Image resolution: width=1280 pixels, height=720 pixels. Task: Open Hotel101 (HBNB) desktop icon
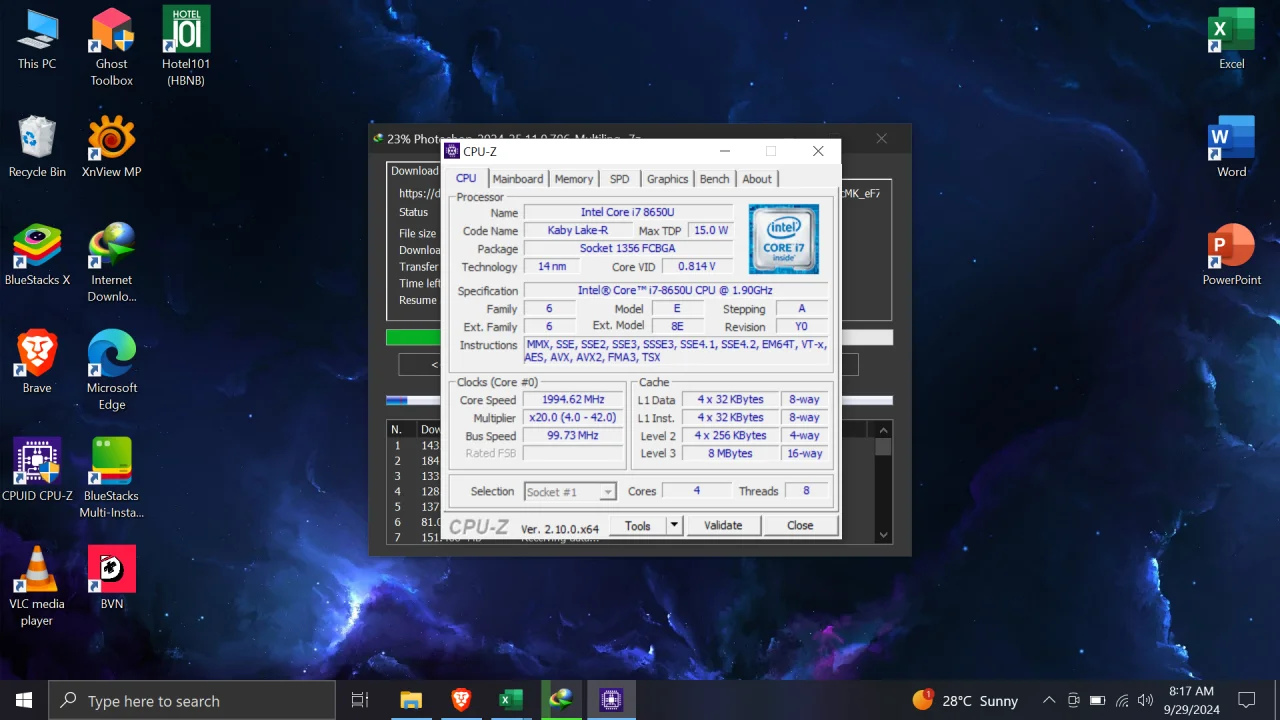pos(186,48)
